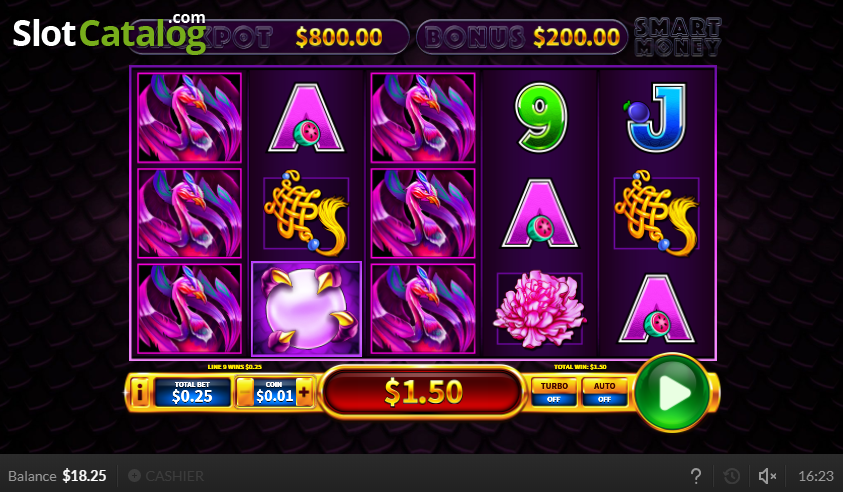Click the Total Bet display
843x492 pixels.
(192, 392)
